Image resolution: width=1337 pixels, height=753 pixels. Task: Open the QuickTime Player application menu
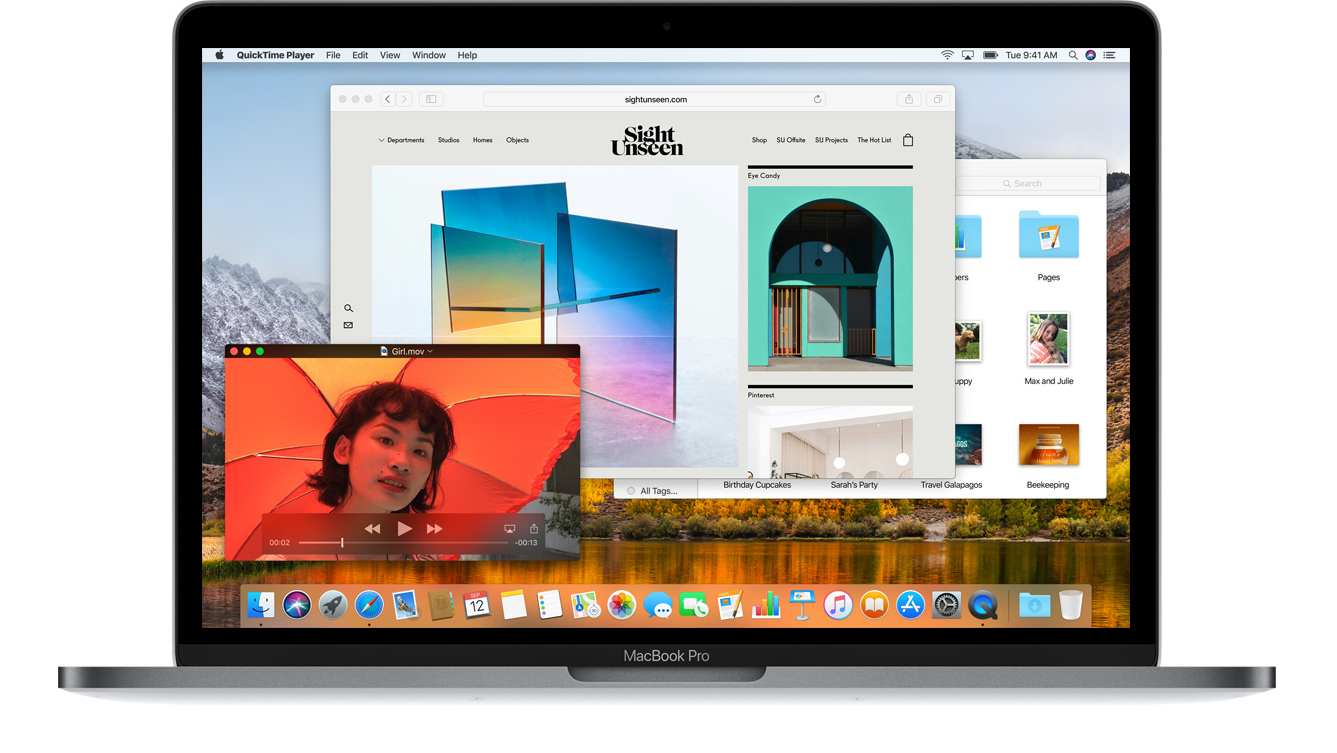click(x=275, y=55)
